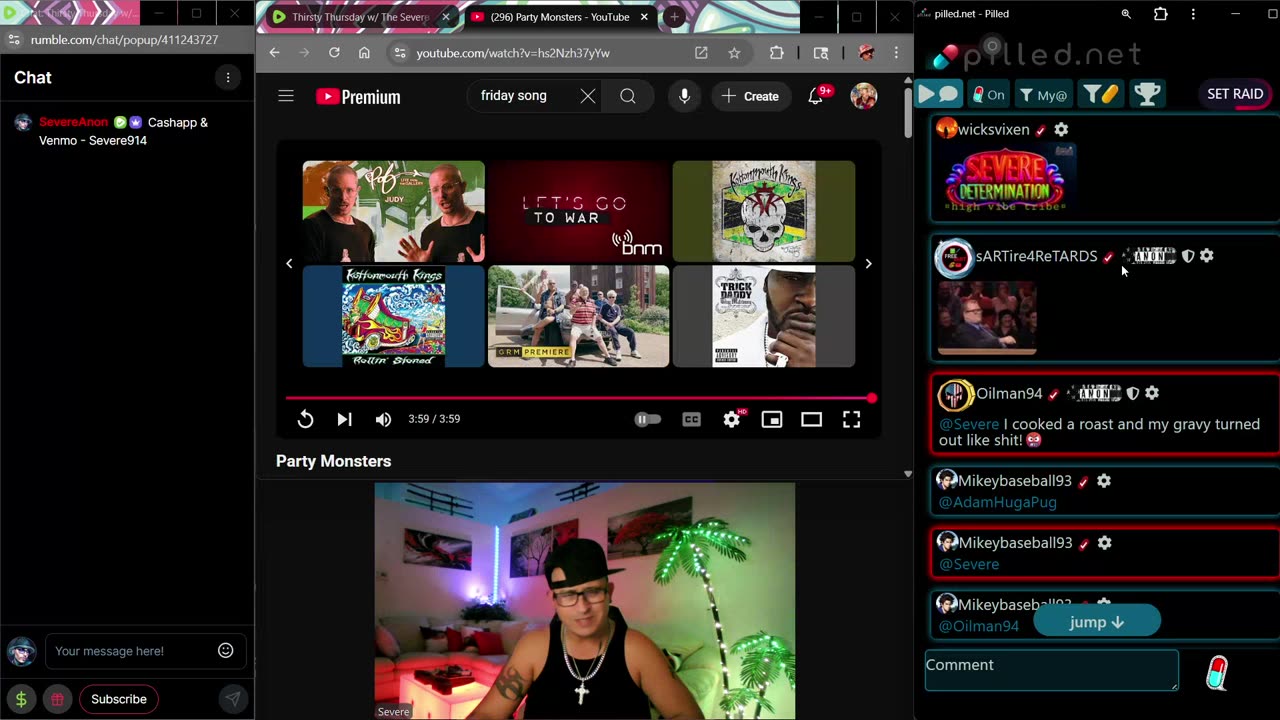This screenshot has width=1280, height=720.
Task: Go to the browser home page
Action: coord(364,53)
